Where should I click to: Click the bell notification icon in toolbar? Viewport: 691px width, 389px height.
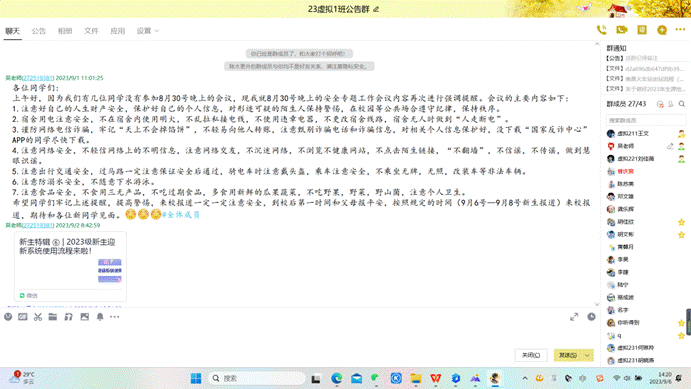pos(100,317)
